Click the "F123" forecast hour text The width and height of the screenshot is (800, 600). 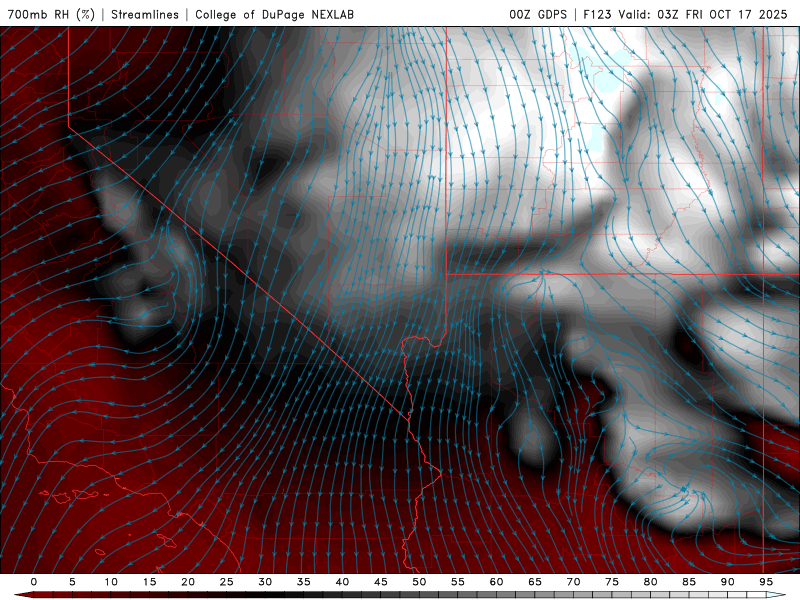597,14
